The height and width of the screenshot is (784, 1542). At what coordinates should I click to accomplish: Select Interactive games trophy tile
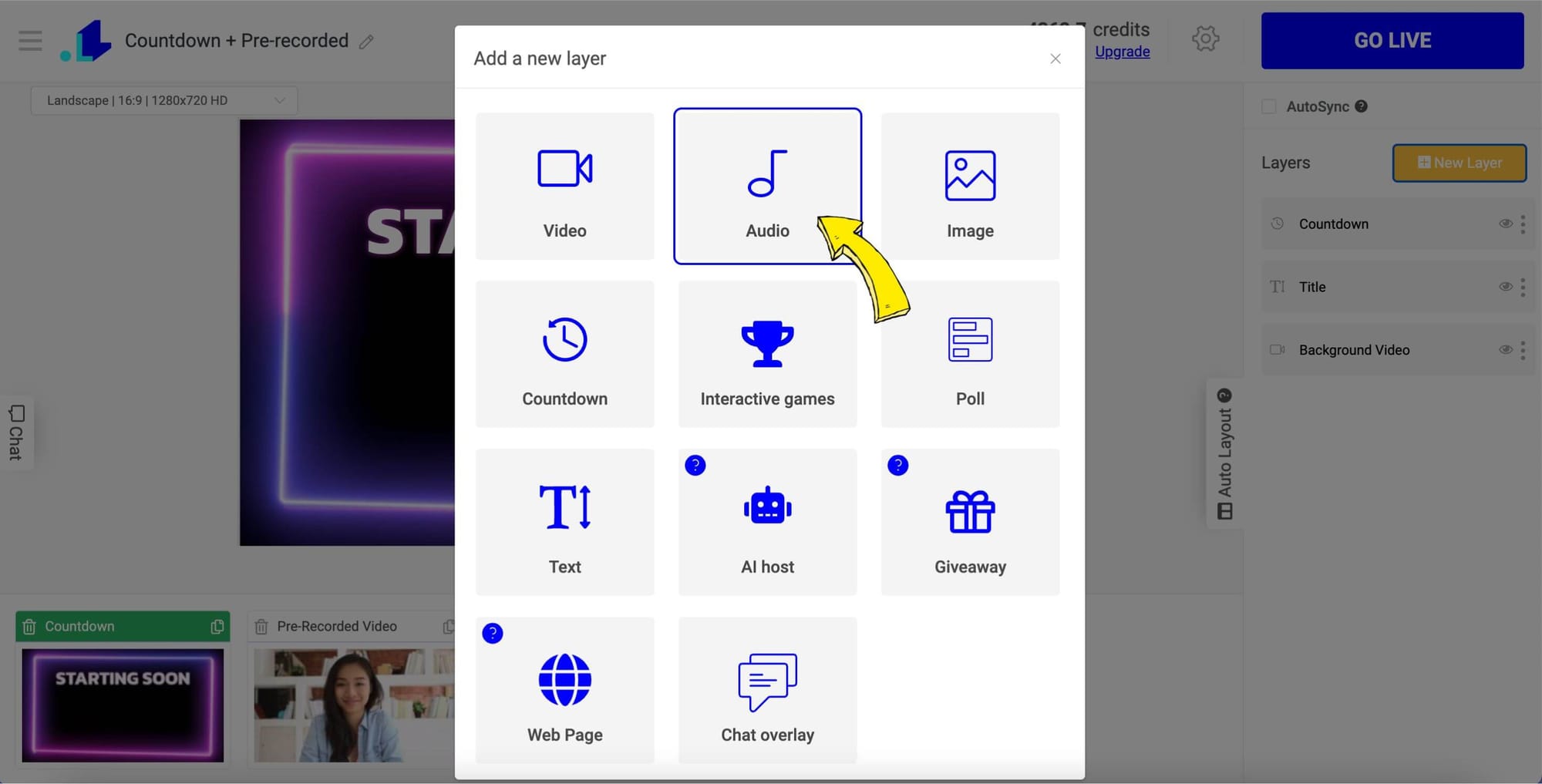(x=767, y=354)
